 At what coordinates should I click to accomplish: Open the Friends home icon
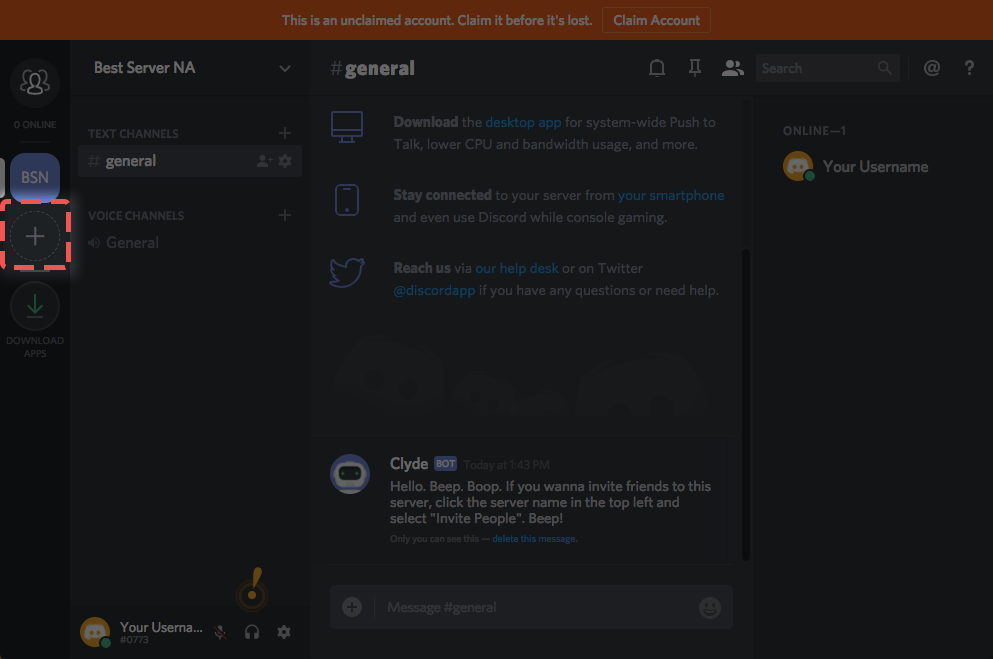pos(35,82)
